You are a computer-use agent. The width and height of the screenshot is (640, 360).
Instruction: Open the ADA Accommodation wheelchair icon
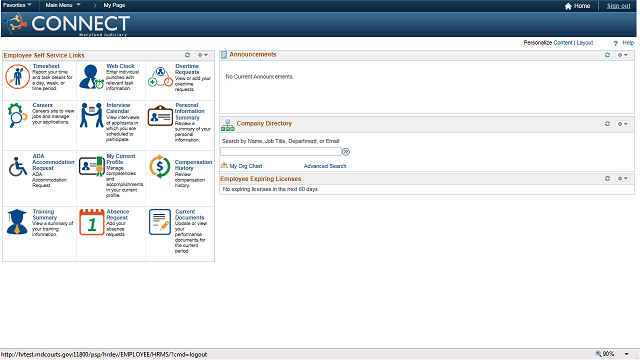tap(18, 167)
